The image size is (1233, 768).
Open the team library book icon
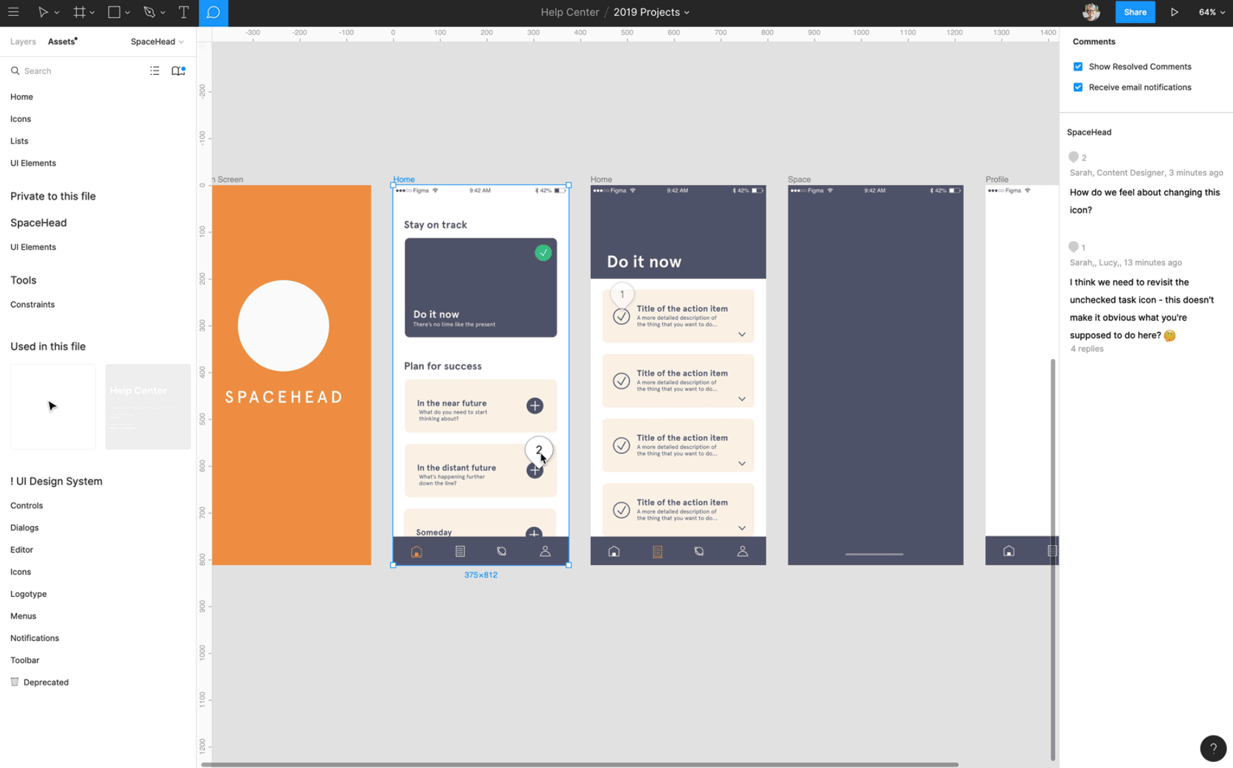coord(178,71)
